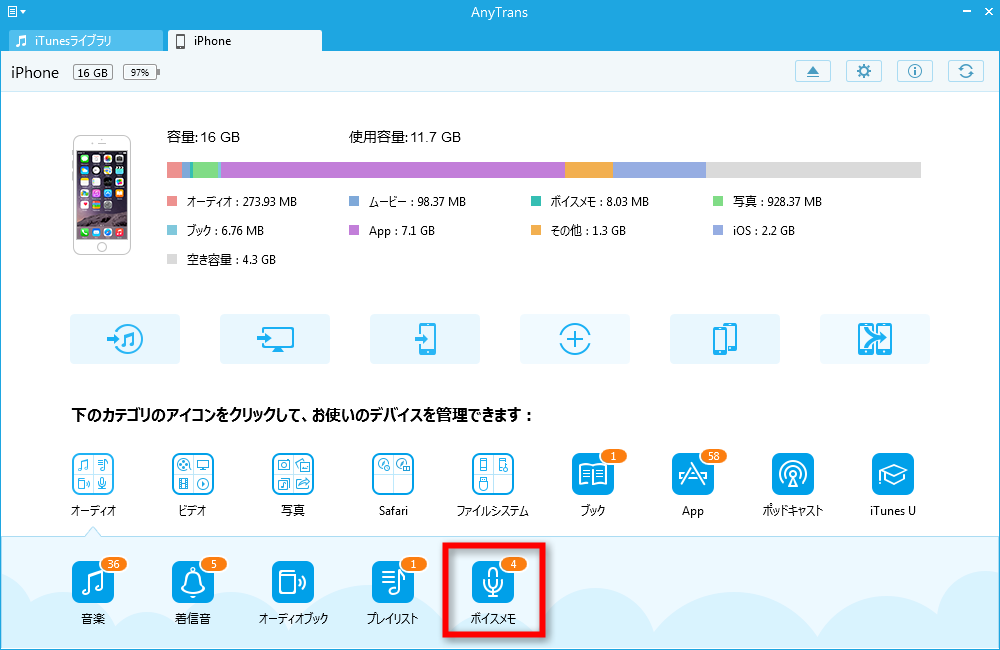Screen dimensions: 1000x650
Task: Open the ビデオ category
Action: tap(193, 485)
